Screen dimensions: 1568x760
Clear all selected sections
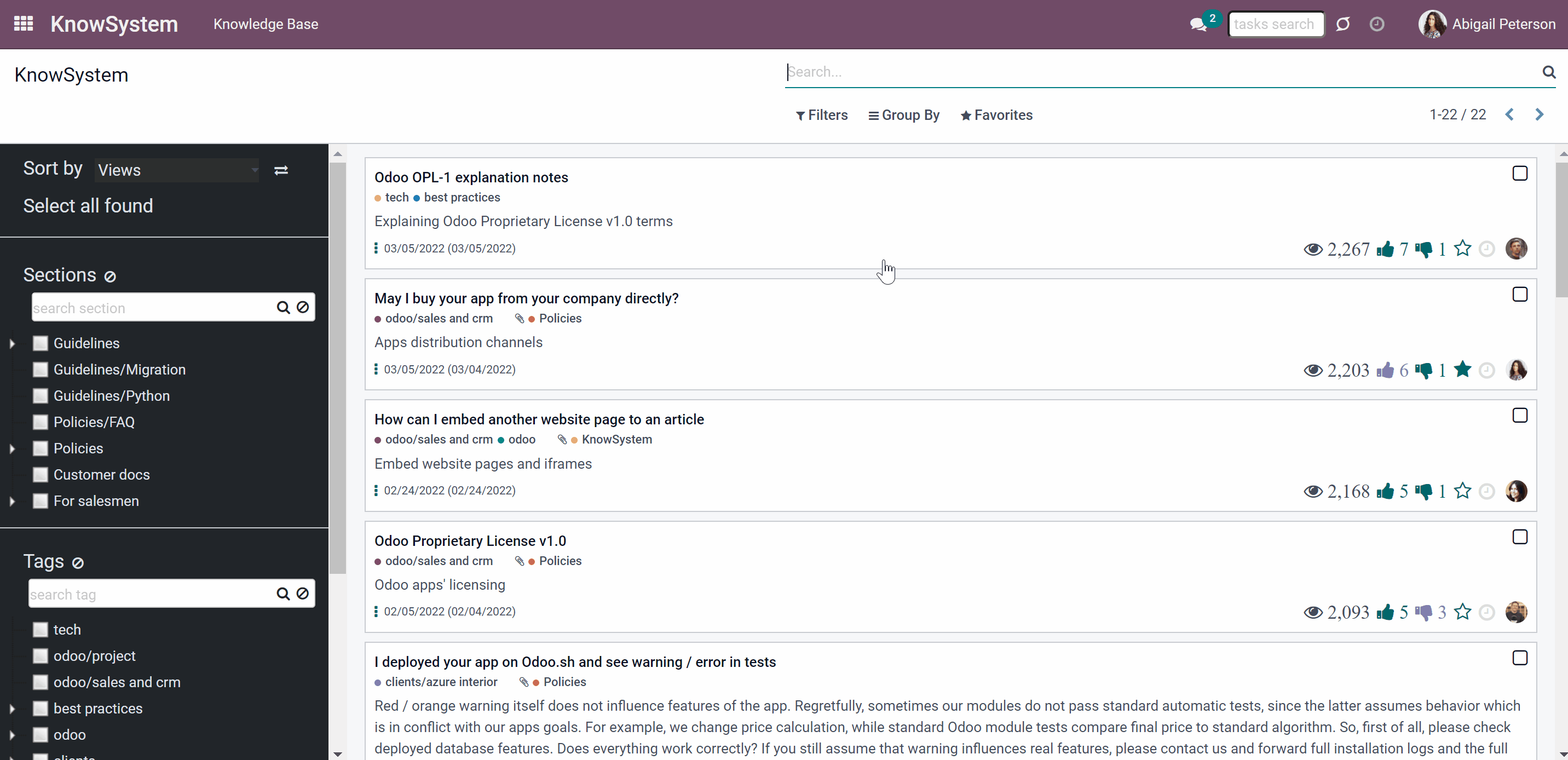(x=110, y=277)
